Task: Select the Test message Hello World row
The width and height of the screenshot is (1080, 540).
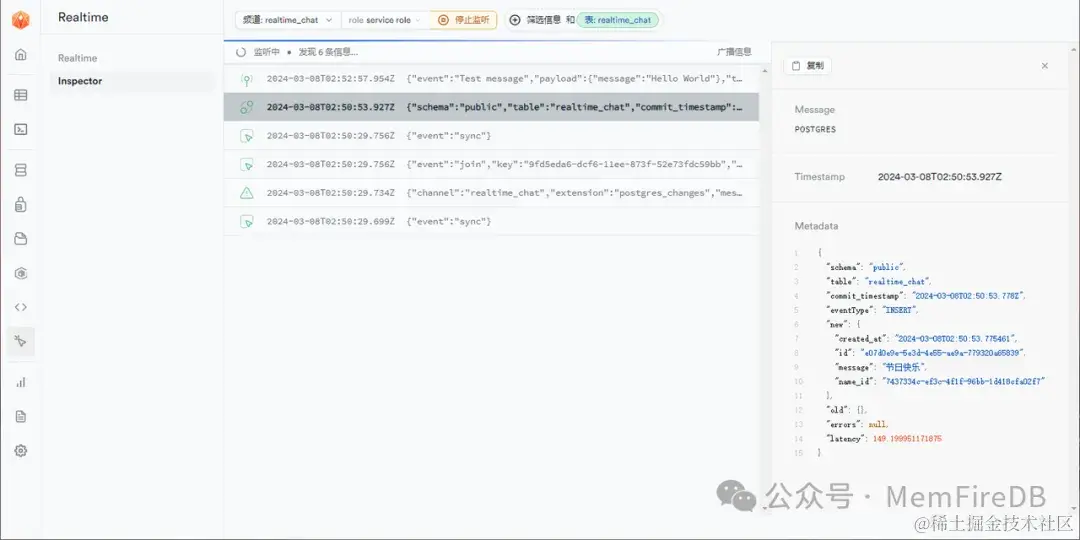Action: pos(491,79)
